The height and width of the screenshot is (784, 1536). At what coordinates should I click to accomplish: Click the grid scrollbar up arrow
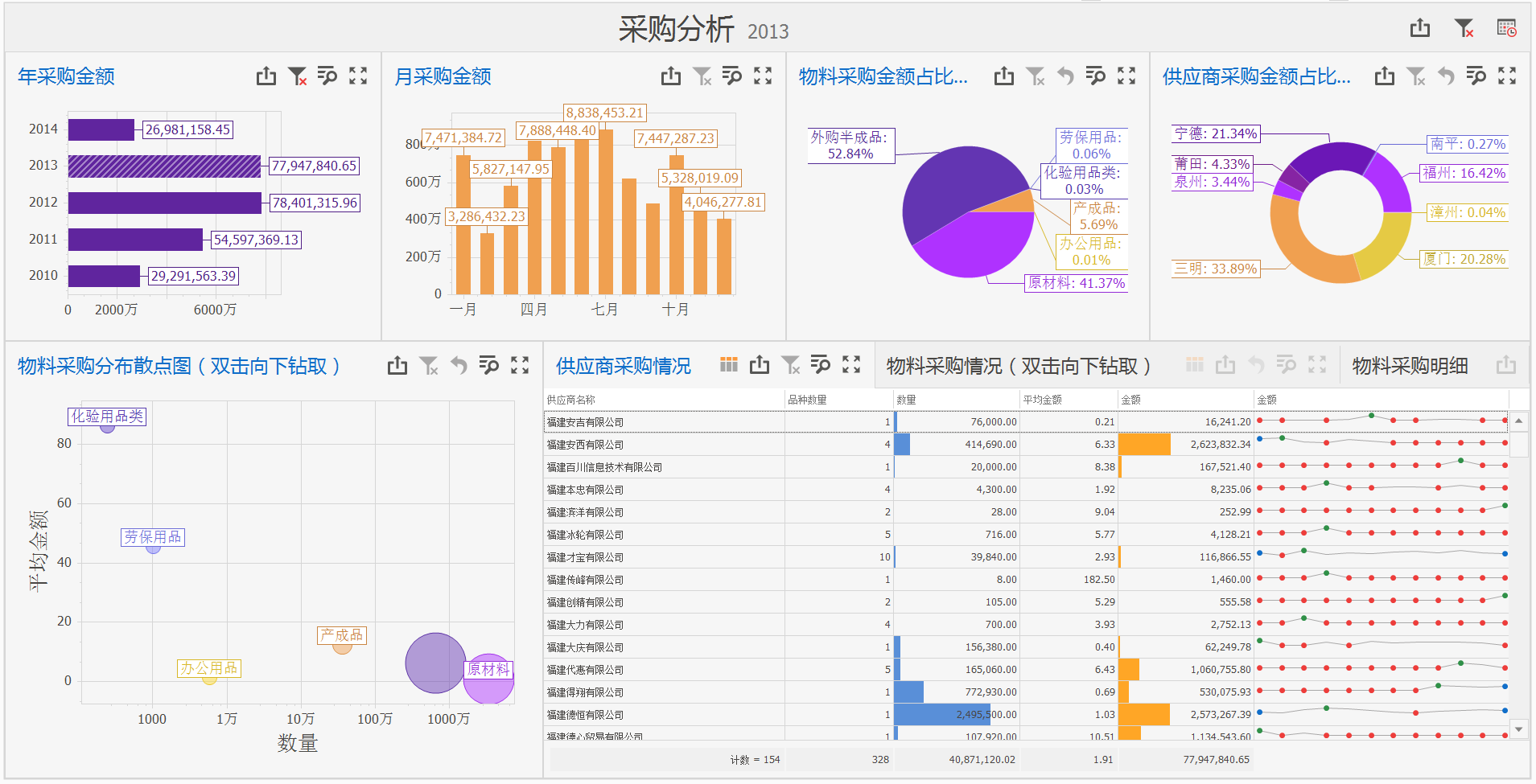[1518, 421]
